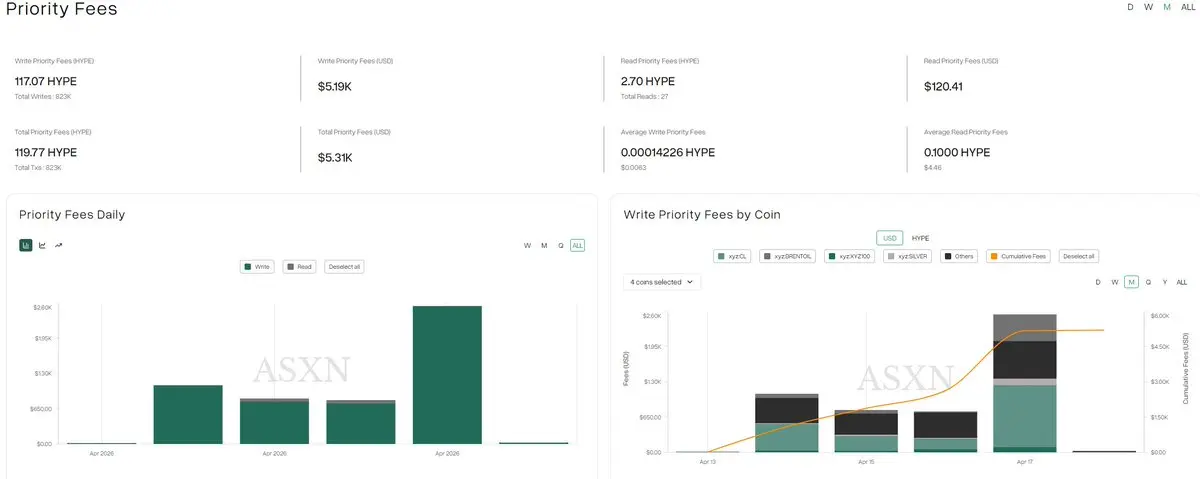Select USD currency for coin chart
Image resolution: width=1200 pixels, height=479 pixels.
(x=888, y=238)
